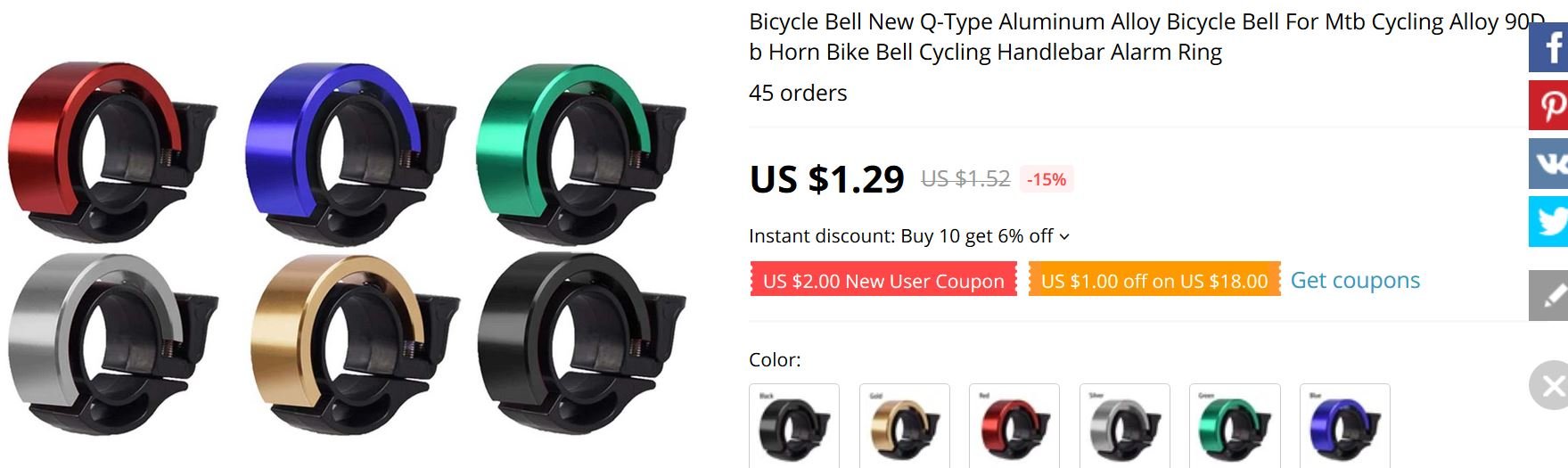
Task: Select the Gold color option
Action: point(905,426)
